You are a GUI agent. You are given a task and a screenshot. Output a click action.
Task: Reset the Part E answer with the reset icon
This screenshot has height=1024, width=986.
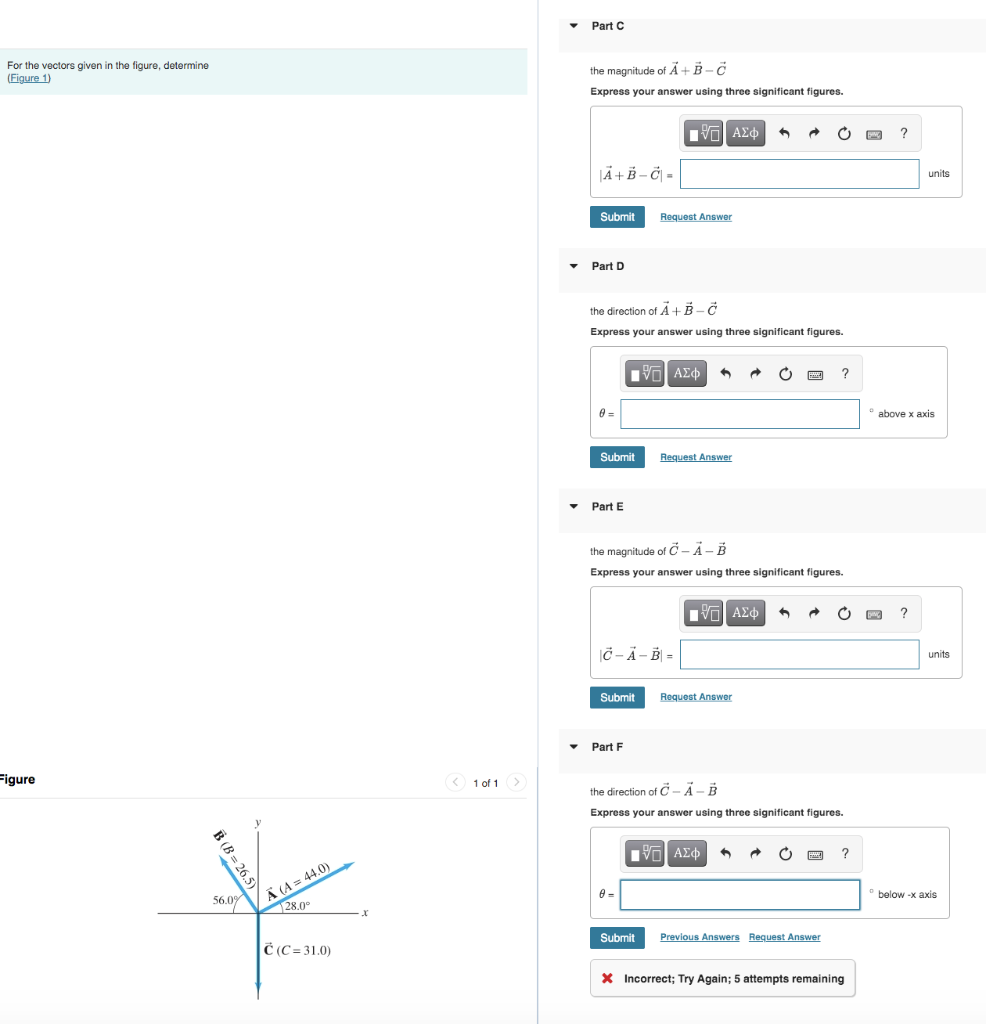coord(844,613)
